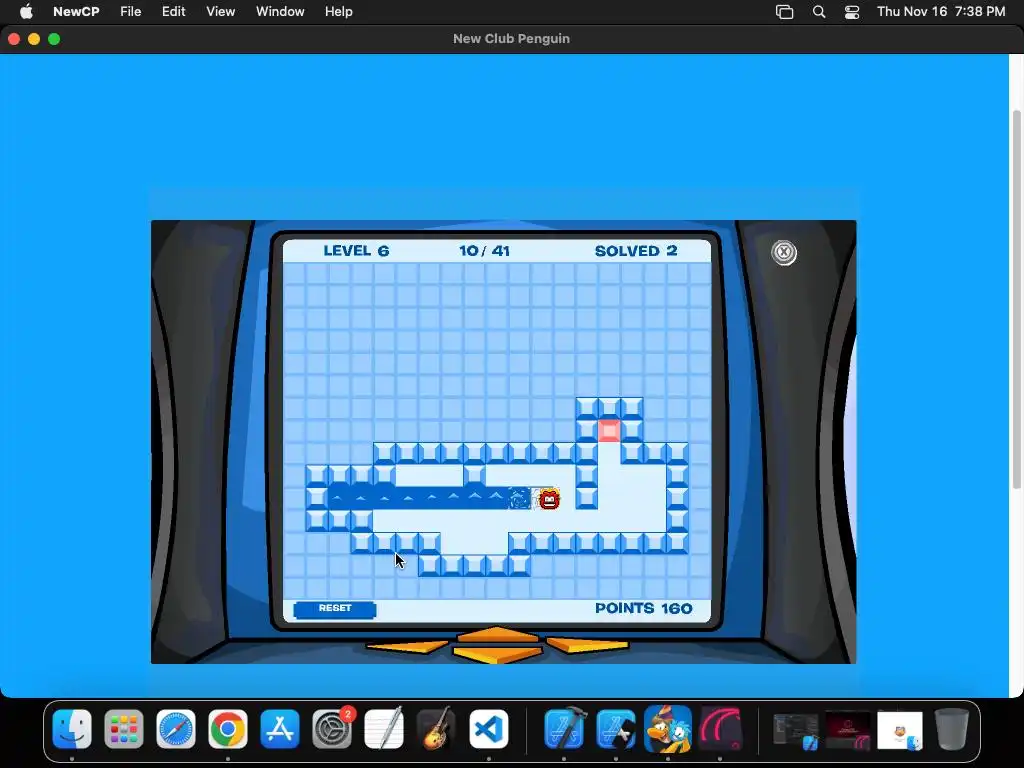
Task: Click the vertical scrollbar of the window
Action: [1017, 299]
